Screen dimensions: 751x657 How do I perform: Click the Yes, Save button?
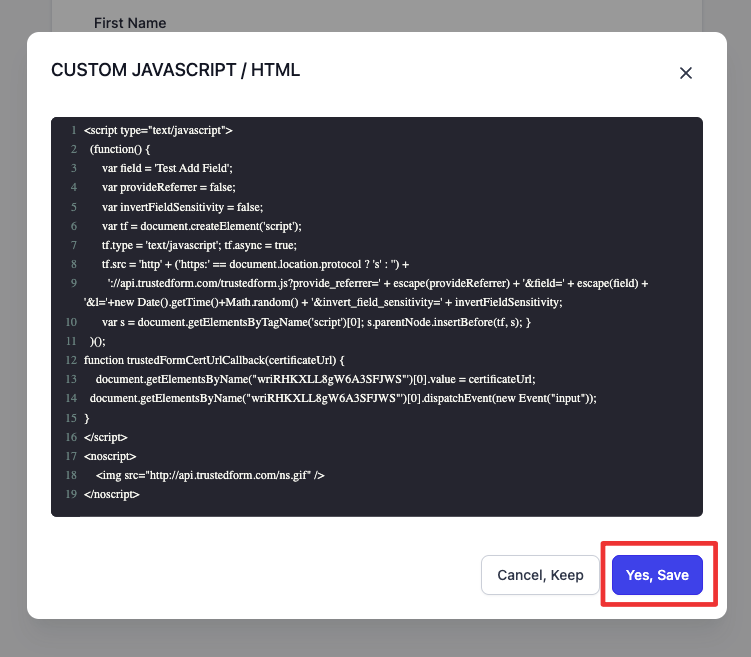pos(657,575)
